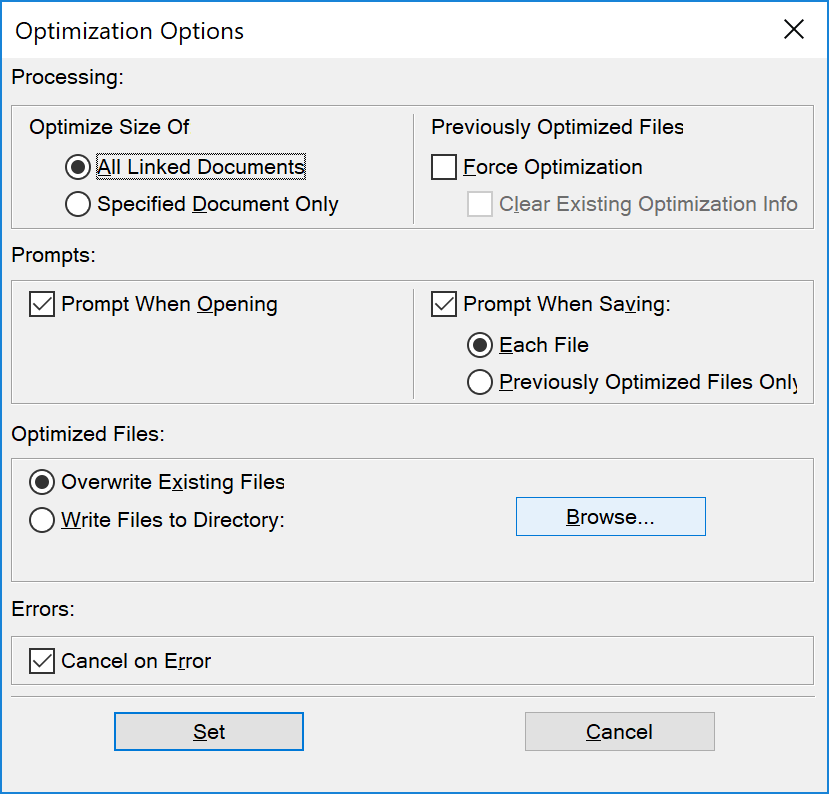Dismiss the dialog using Cancel
Screen dimensions: 829x794
(619, 731)
